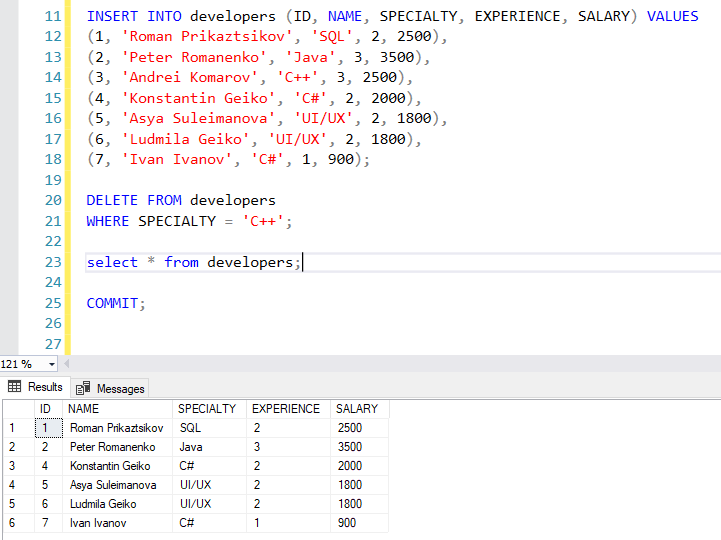Viewport: 721px width, 540px height.
Task: Click the Messages tab icon
Action: pyautogui.click(x=83, y=388)
